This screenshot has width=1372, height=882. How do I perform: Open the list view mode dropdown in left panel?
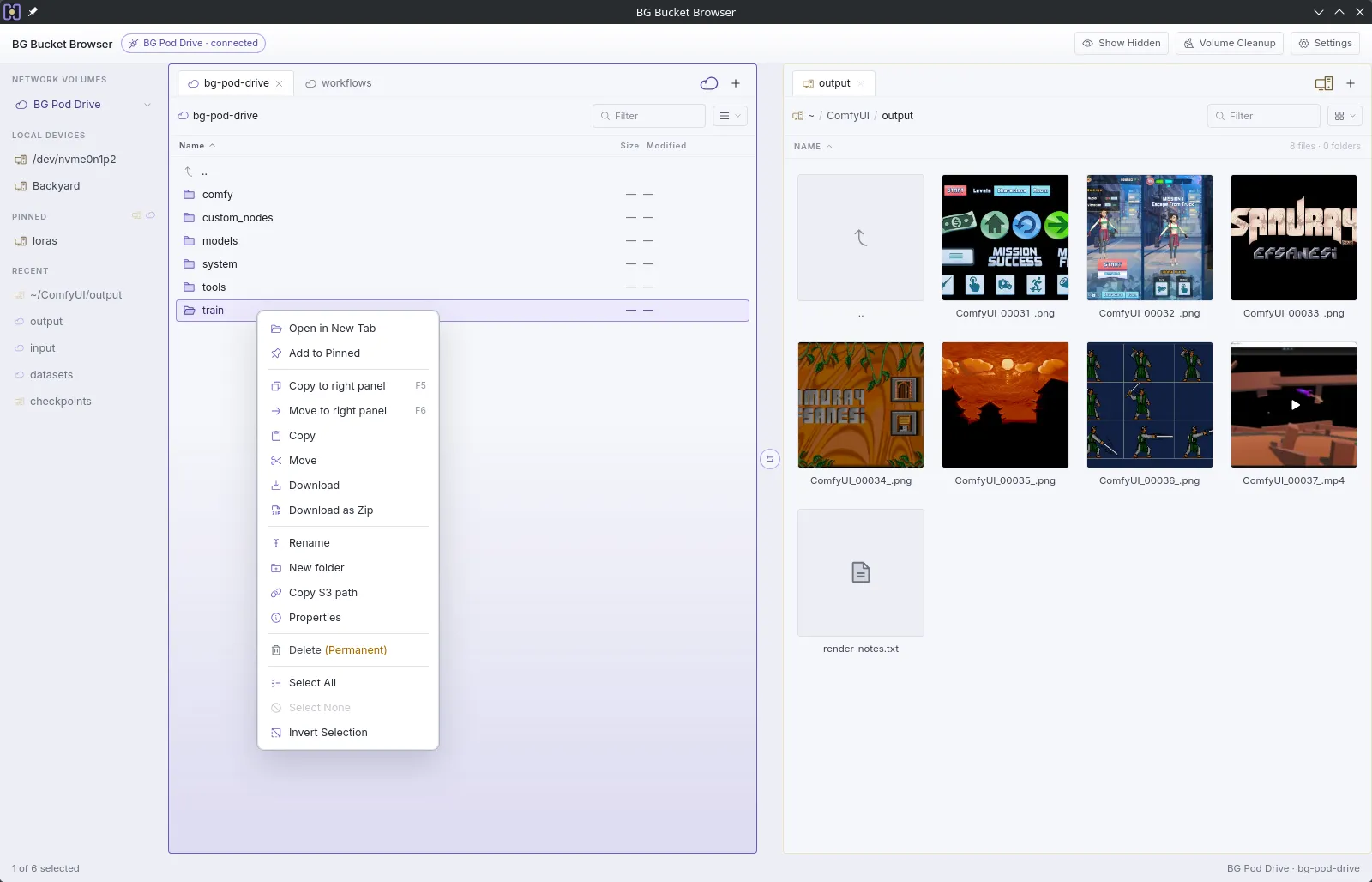pyautogui.click(x=730, y=116)
